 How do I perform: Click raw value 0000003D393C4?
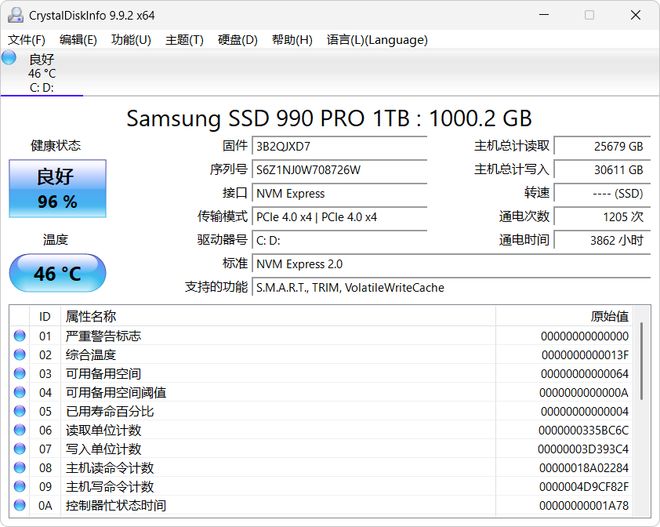click(x=583, y=449)
